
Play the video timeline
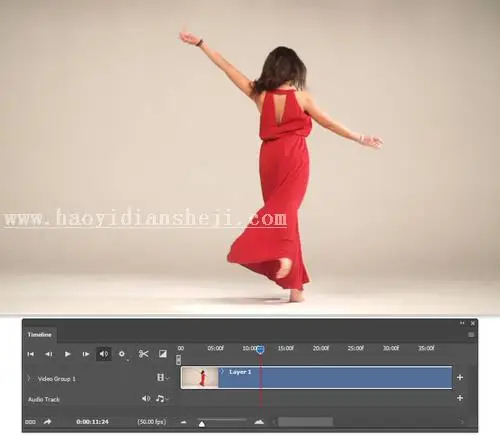[x=67, y=354]
